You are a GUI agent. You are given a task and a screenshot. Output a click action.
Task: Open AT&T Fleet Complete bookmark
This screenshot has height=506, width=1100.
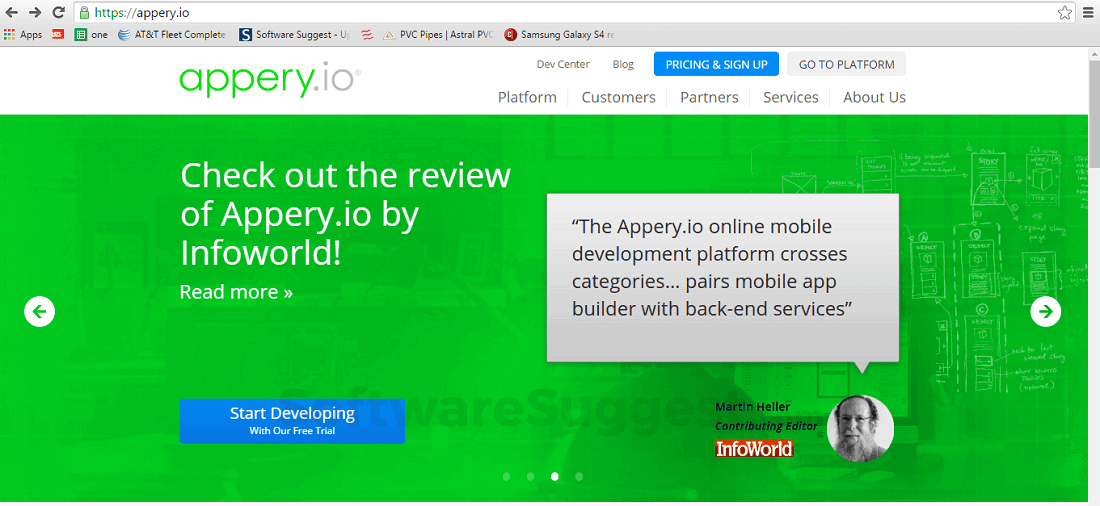(172, 34)
